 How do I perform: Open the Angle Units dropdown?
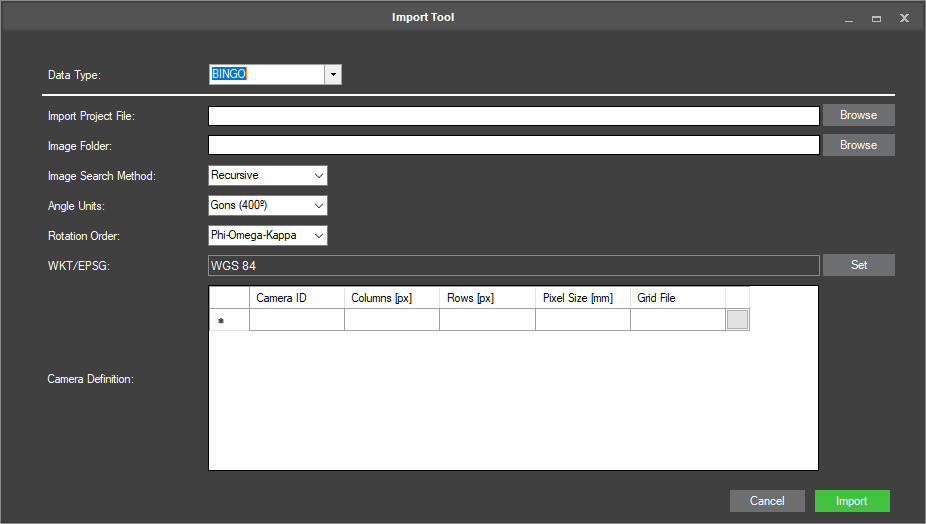(x=319, y=206)
